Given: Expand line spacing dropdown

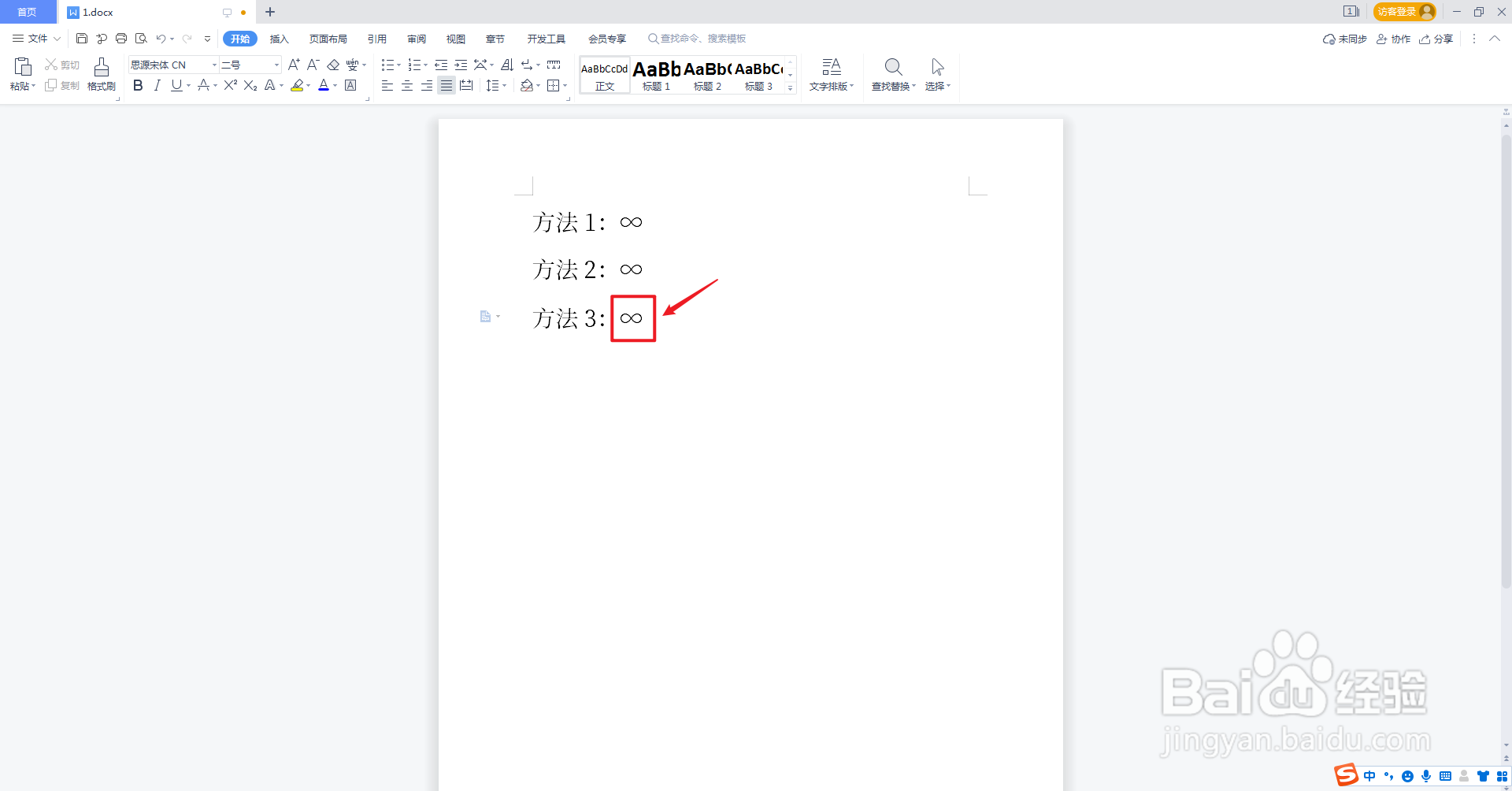Looking at the screenshot, I should (x=504, y=86).
